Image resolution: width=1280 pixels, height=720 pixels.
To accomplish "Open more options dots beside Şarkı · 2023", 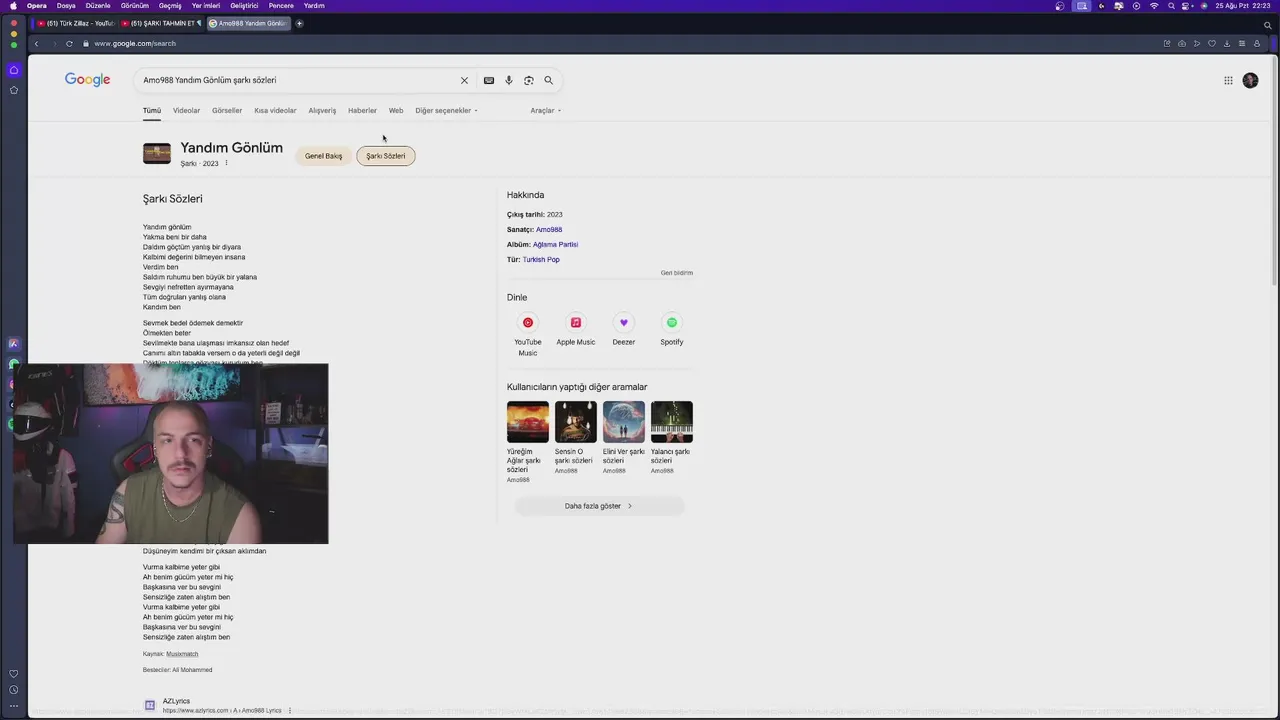I will click(226, 163).
